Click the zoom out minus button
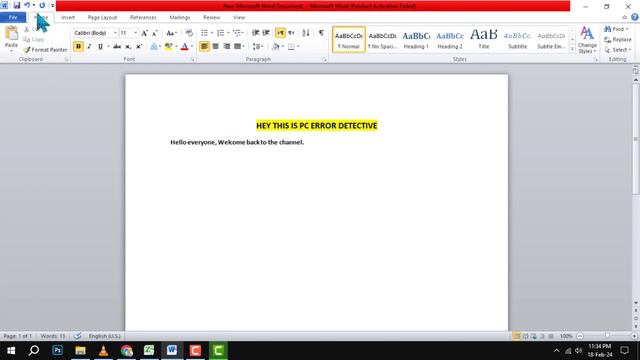Image resolution: width=640 pixels, height=360 pixels. coord(580,336)
